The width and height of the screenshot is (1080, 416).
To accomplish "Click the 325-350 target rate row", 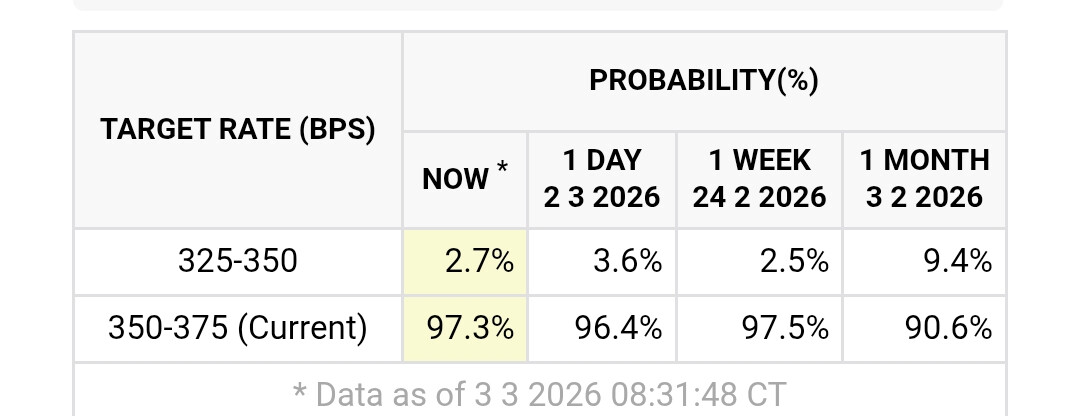I will pyautogui.click(x=238, y=262).
